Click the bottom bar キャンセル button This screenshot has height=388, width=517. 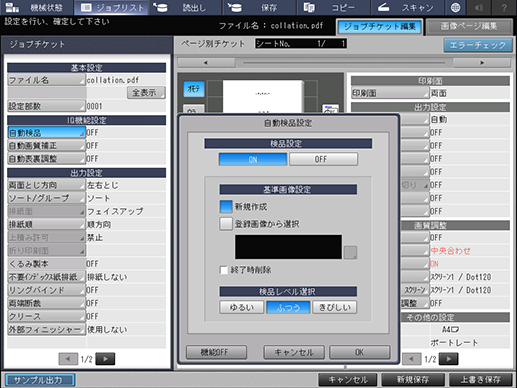coord(348,380)
